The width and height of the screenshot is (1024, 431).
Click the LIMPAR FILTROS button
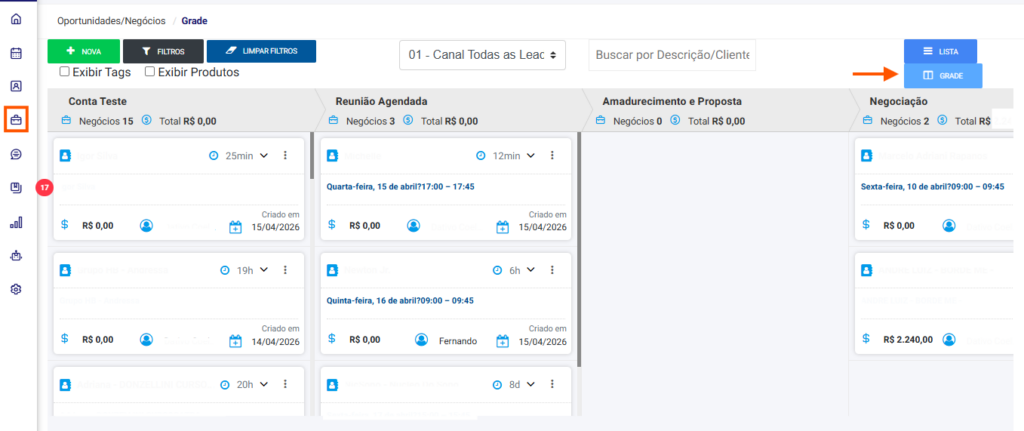point(261,51)
